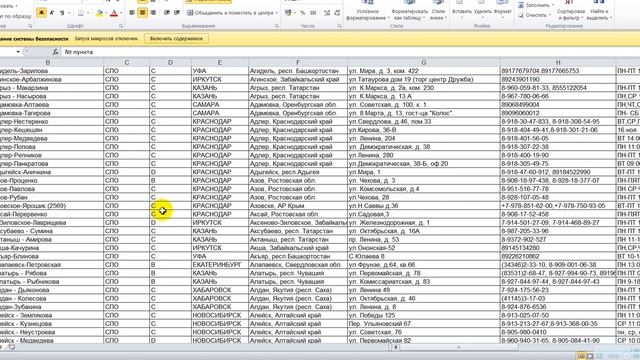Open borders dropdown arrow
This screenshot has height=360, width=640.
(x=87, y=13)
